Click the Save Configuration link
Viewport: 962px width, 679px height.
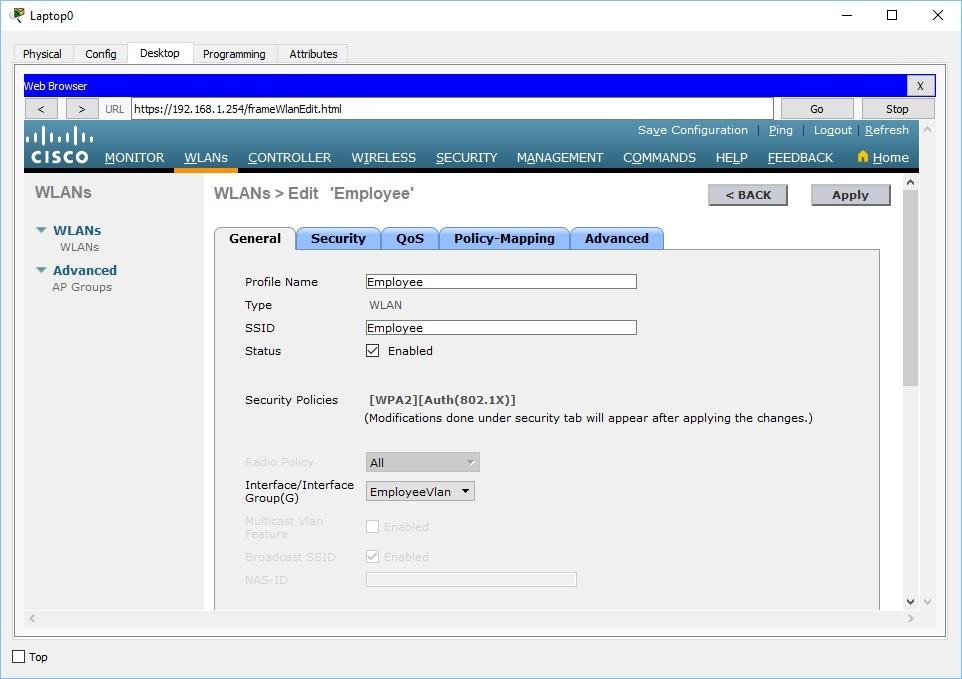tap(692, 130)
